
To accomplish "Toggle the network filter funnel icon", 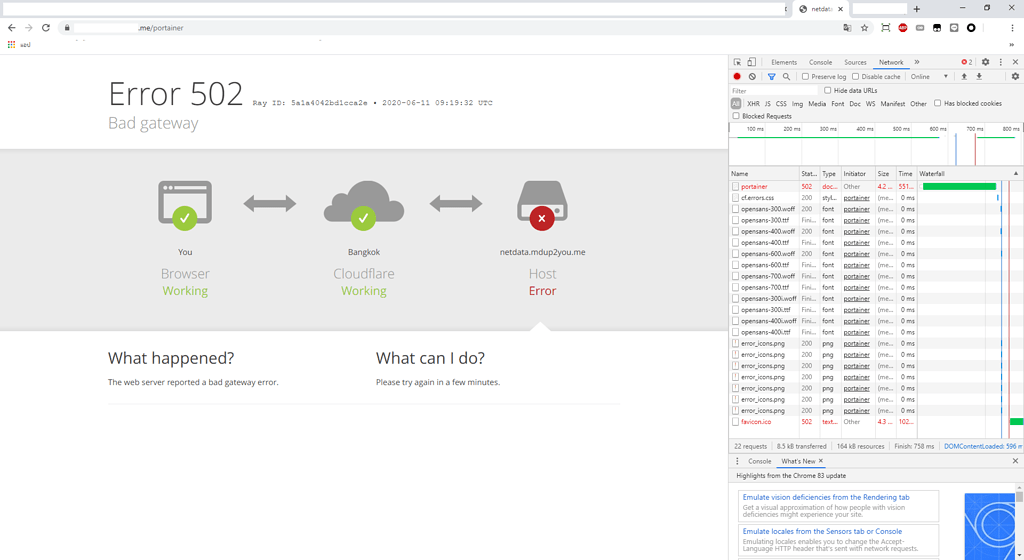I will click(771, 76).
